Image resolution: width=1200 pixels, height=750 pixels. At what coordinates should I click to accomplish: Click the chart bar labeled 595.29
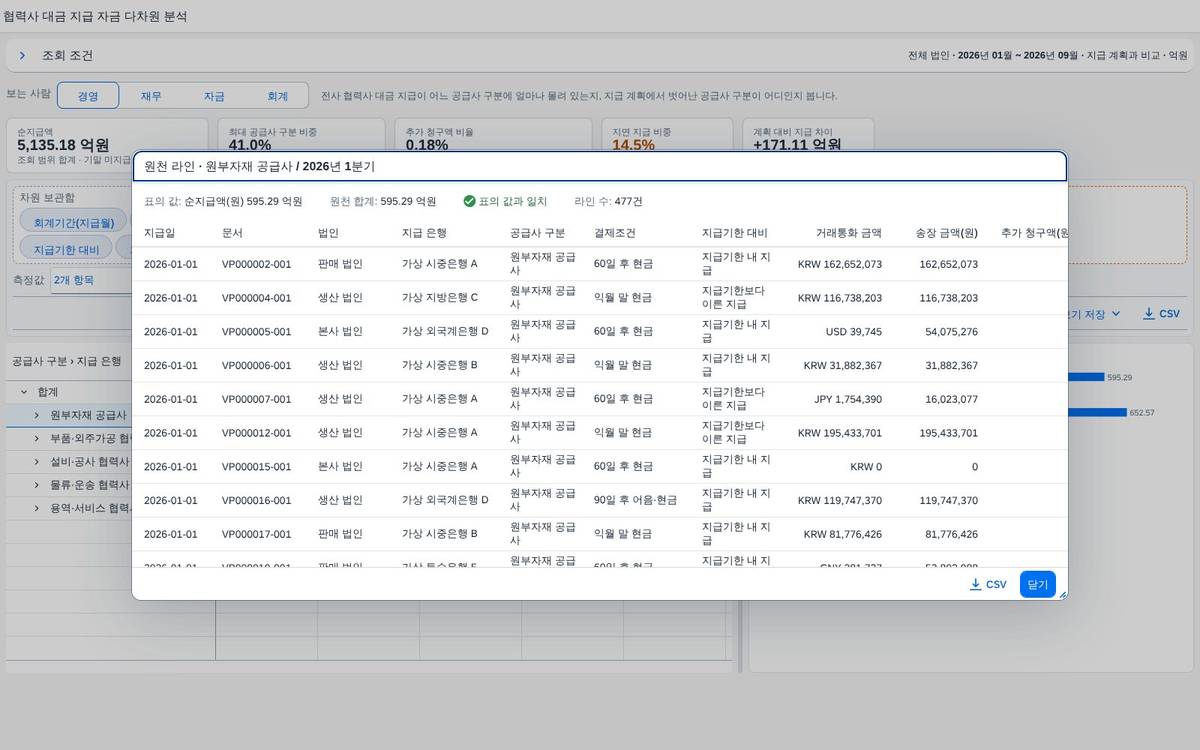tap(1085, 377)
